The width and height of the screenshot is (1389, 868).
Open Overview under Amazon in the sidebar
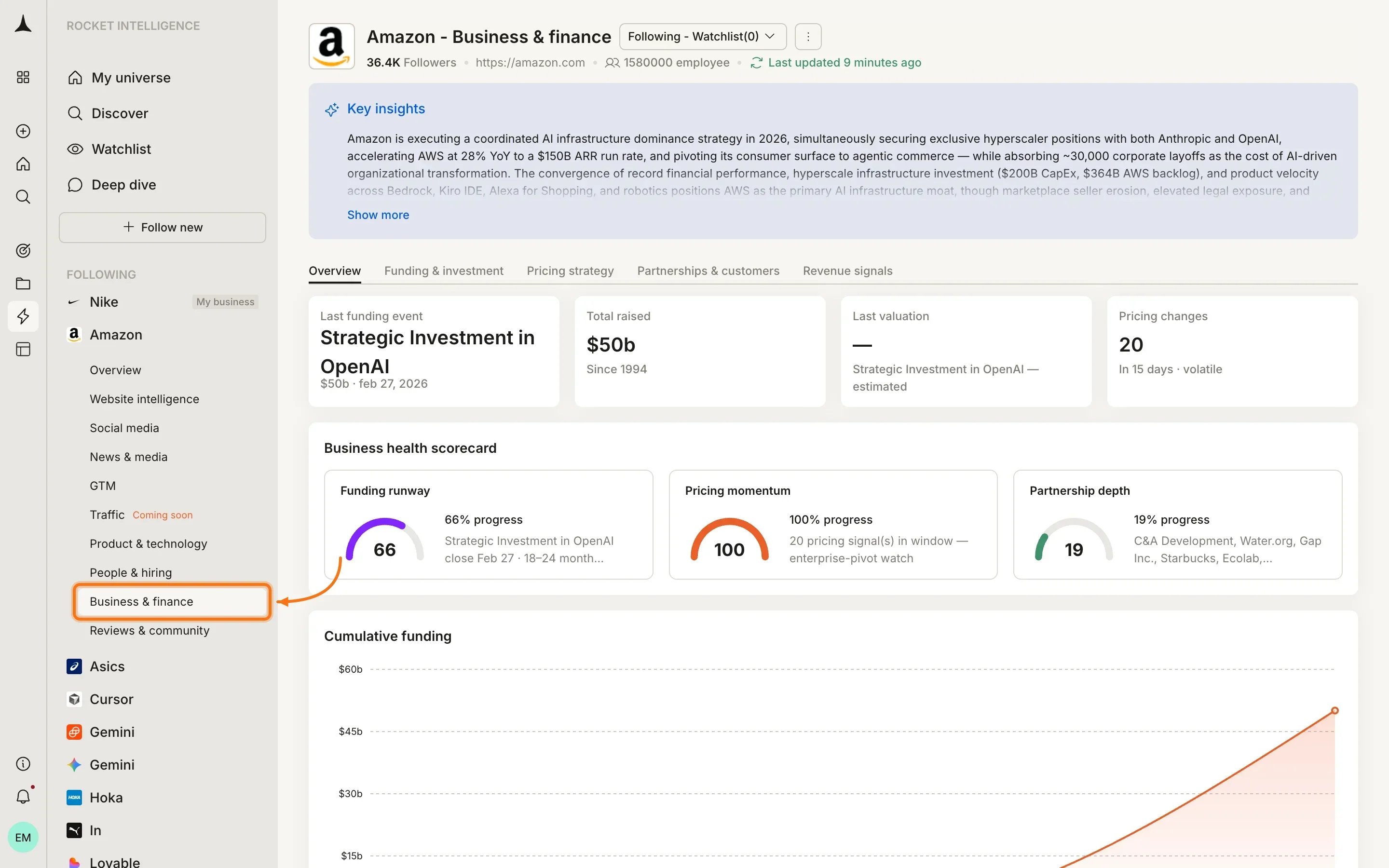point(115,370)
